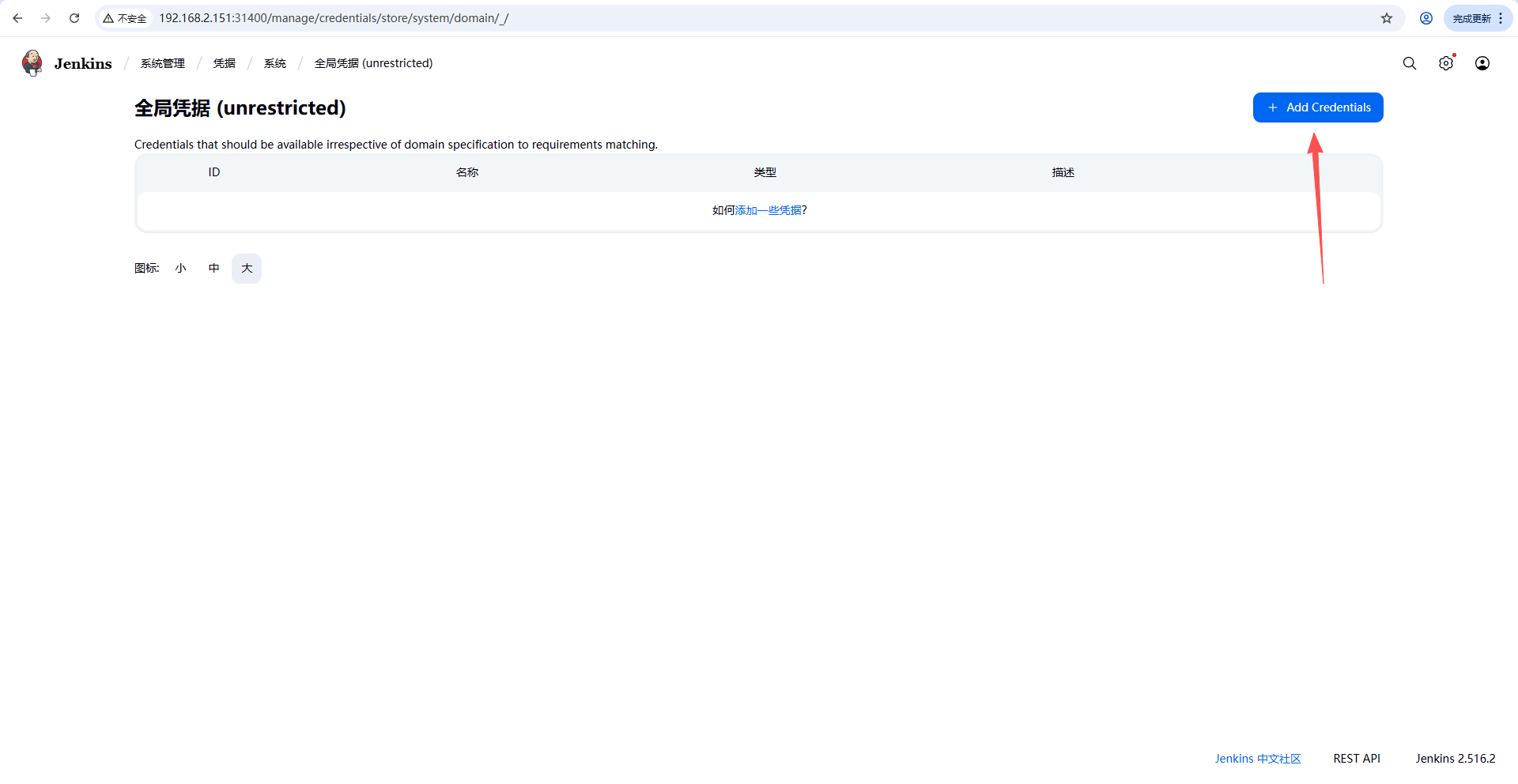Navigate to 系统 breadcrumb
The width and height of the screenshot is (1518, 784).
pos(275,63)
